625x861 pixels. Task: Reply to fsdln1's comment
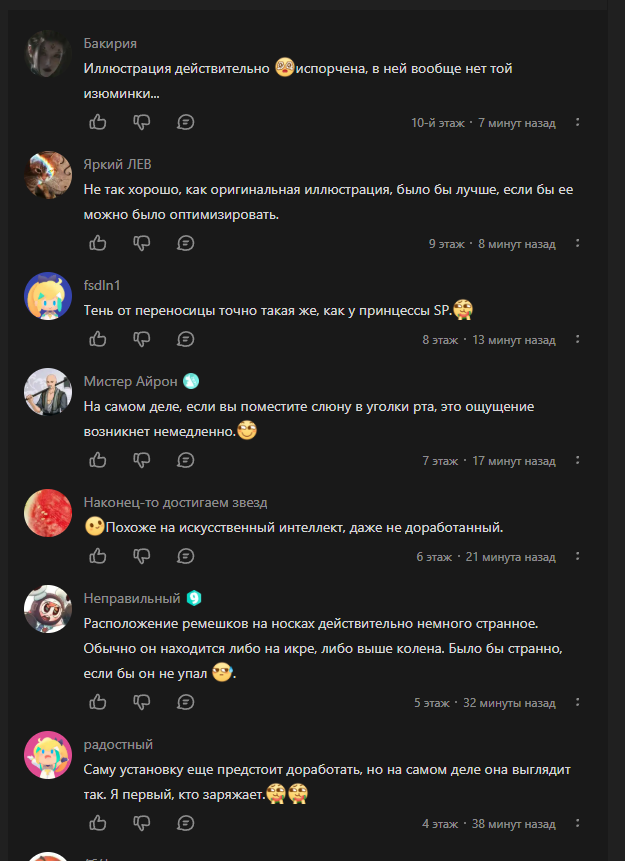[186, 339]
